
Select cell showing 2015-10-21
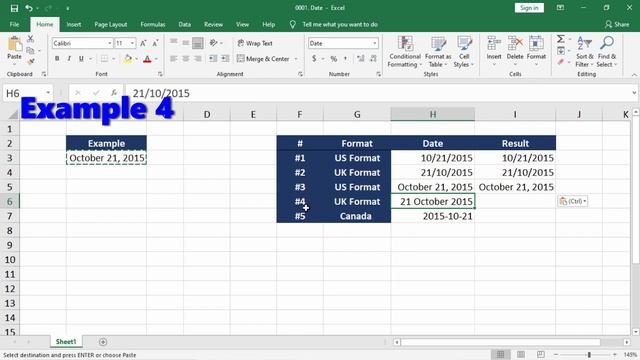tap(433, 216)
